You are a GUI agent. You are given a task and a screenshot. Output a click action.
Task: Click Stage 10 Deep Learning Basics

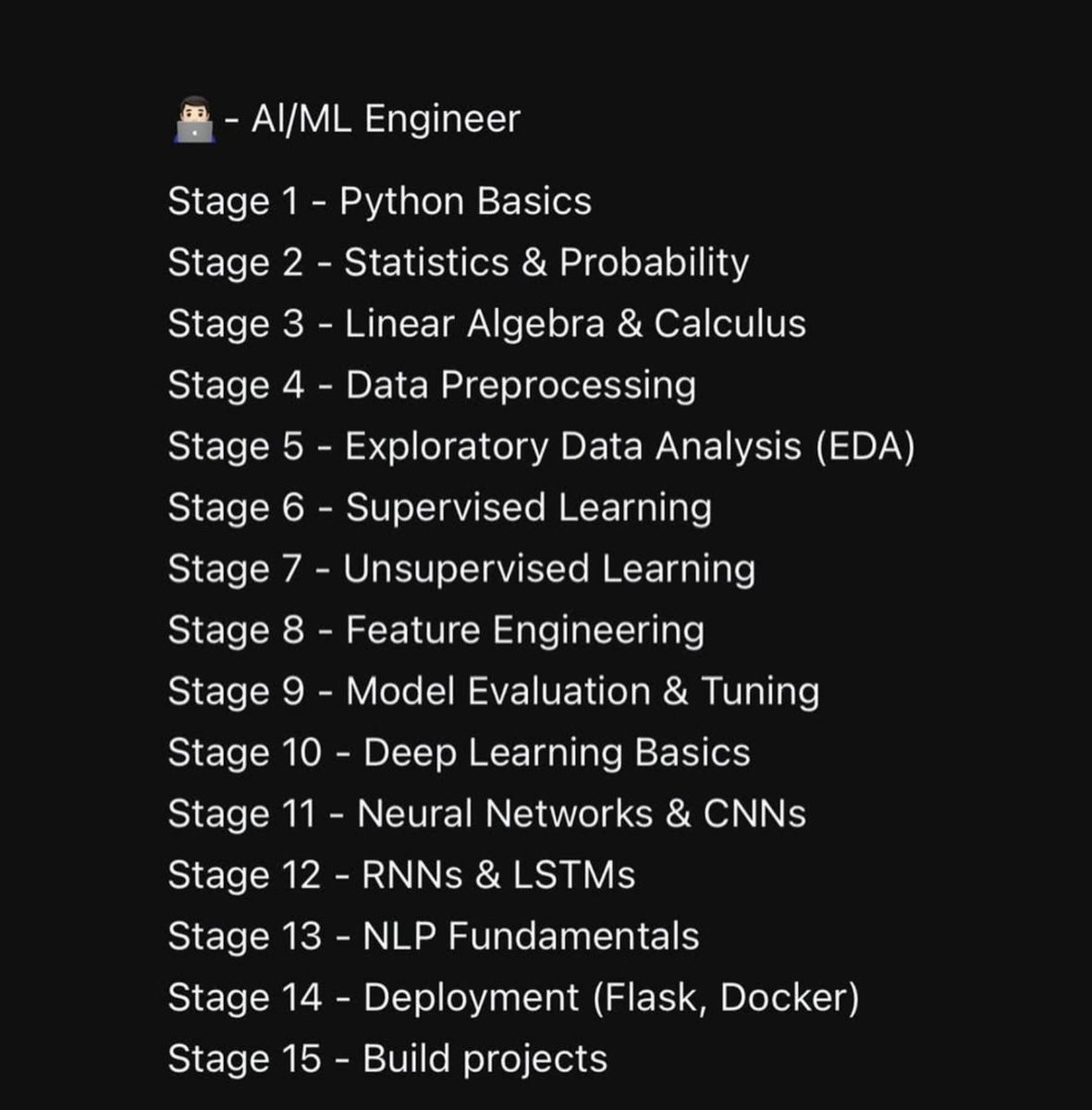459,753
